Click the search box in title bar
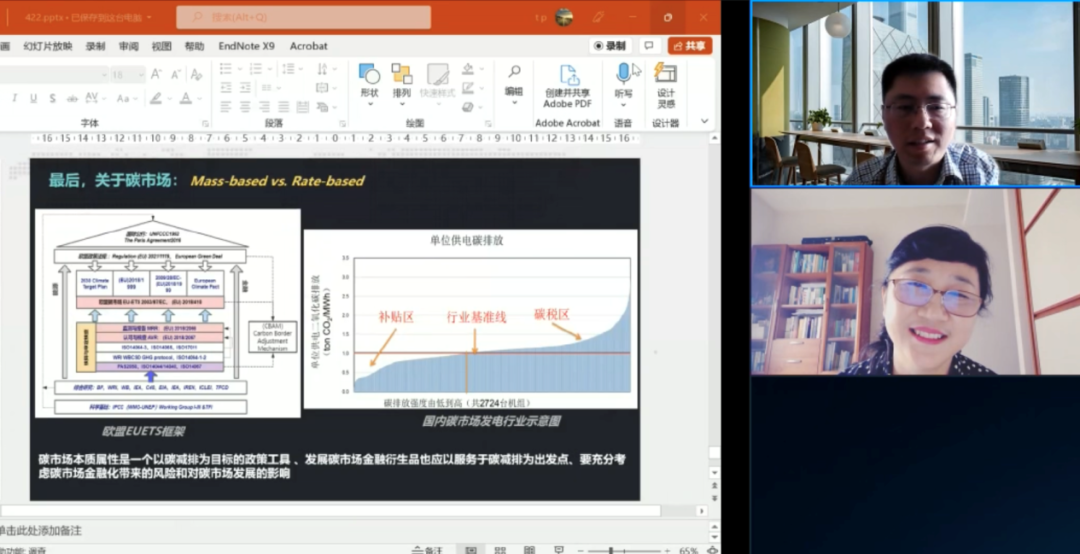This screenshot has width=1080, height=554. point(304,17)
